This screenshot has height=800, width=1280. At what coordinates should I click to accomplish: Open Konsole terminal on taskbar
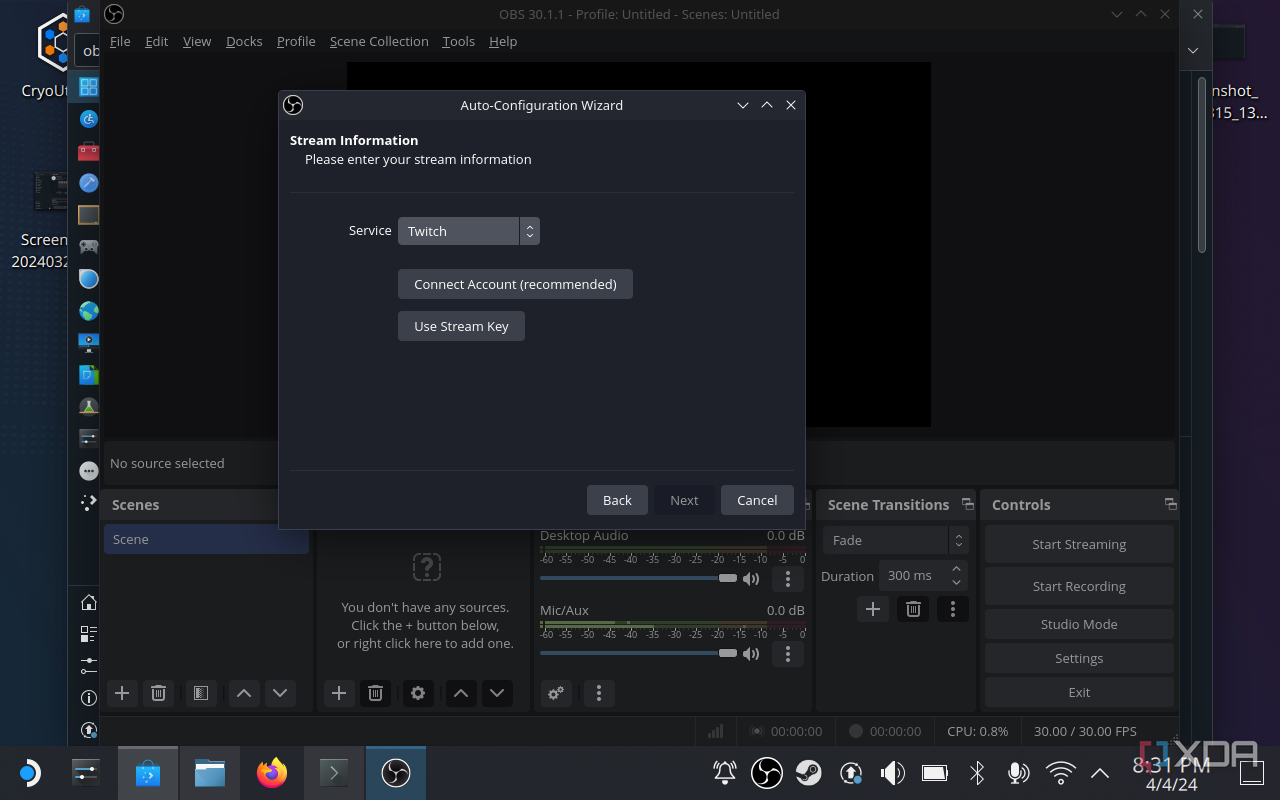click(x=334, y=773)
